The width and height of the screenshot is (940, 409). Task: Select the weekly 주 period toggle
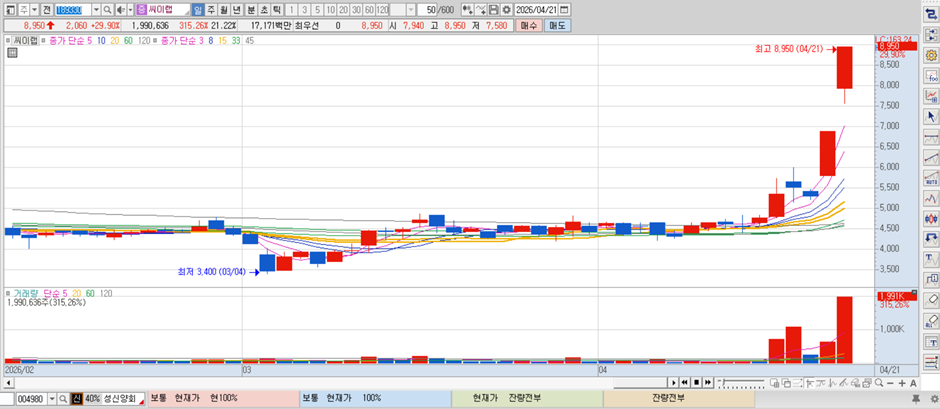coord(211,10)
